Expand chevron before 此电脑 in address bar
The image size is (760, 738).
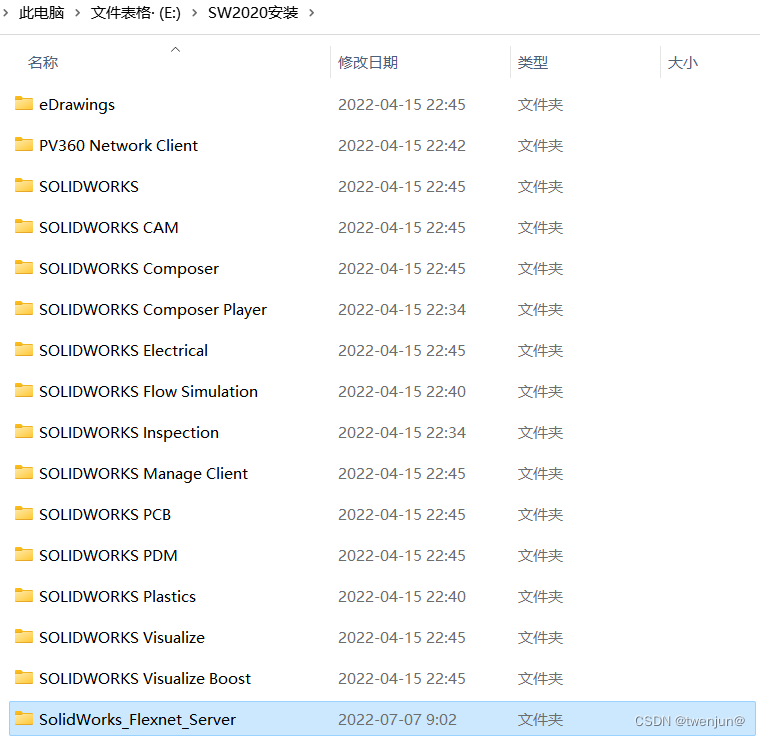point(5,13)
